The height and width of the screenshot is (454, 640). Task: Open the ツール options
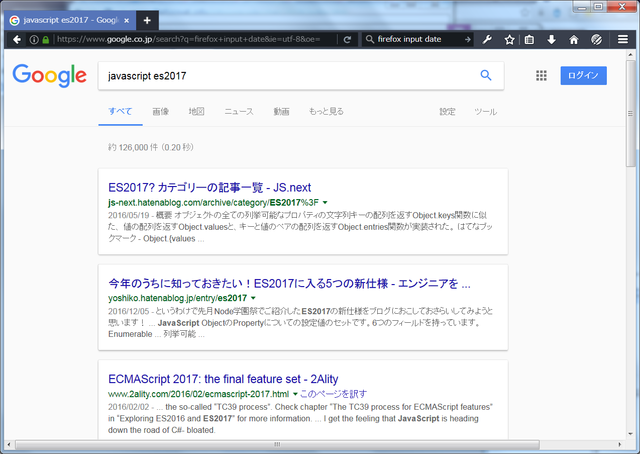(x=485, y=111)
